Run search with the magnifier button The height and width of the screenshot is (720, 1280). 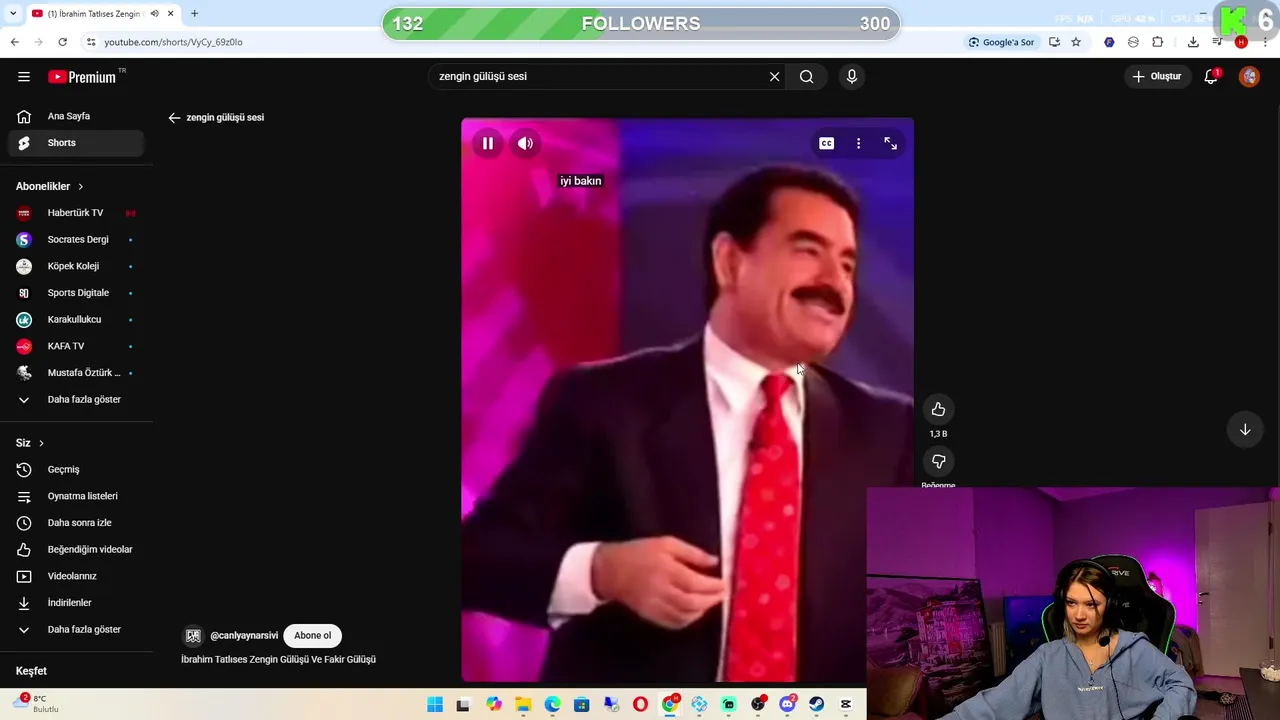click(x=806, y=76)
